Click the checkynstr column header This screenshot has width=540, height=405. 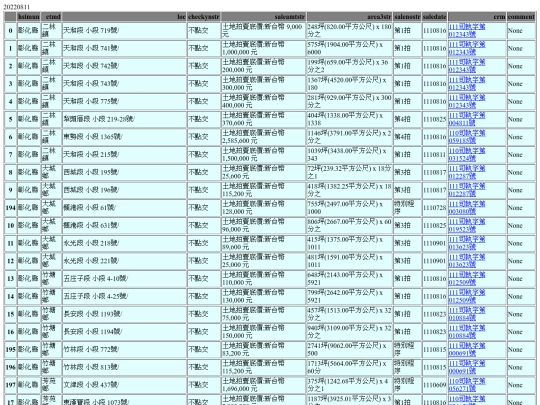[x=204, y=17]
